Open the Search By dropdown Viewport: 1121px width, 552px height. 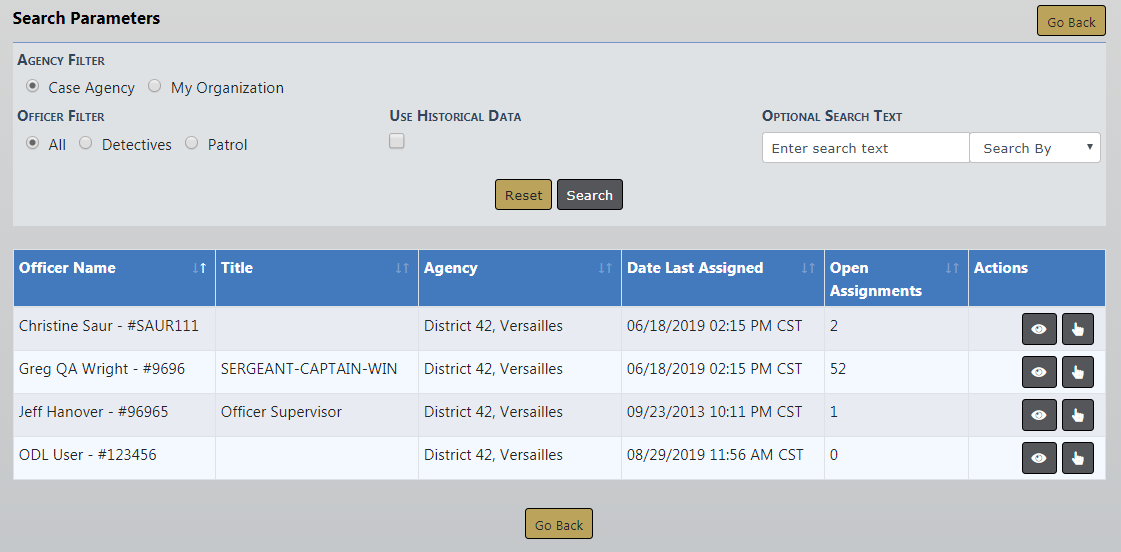1035,148
